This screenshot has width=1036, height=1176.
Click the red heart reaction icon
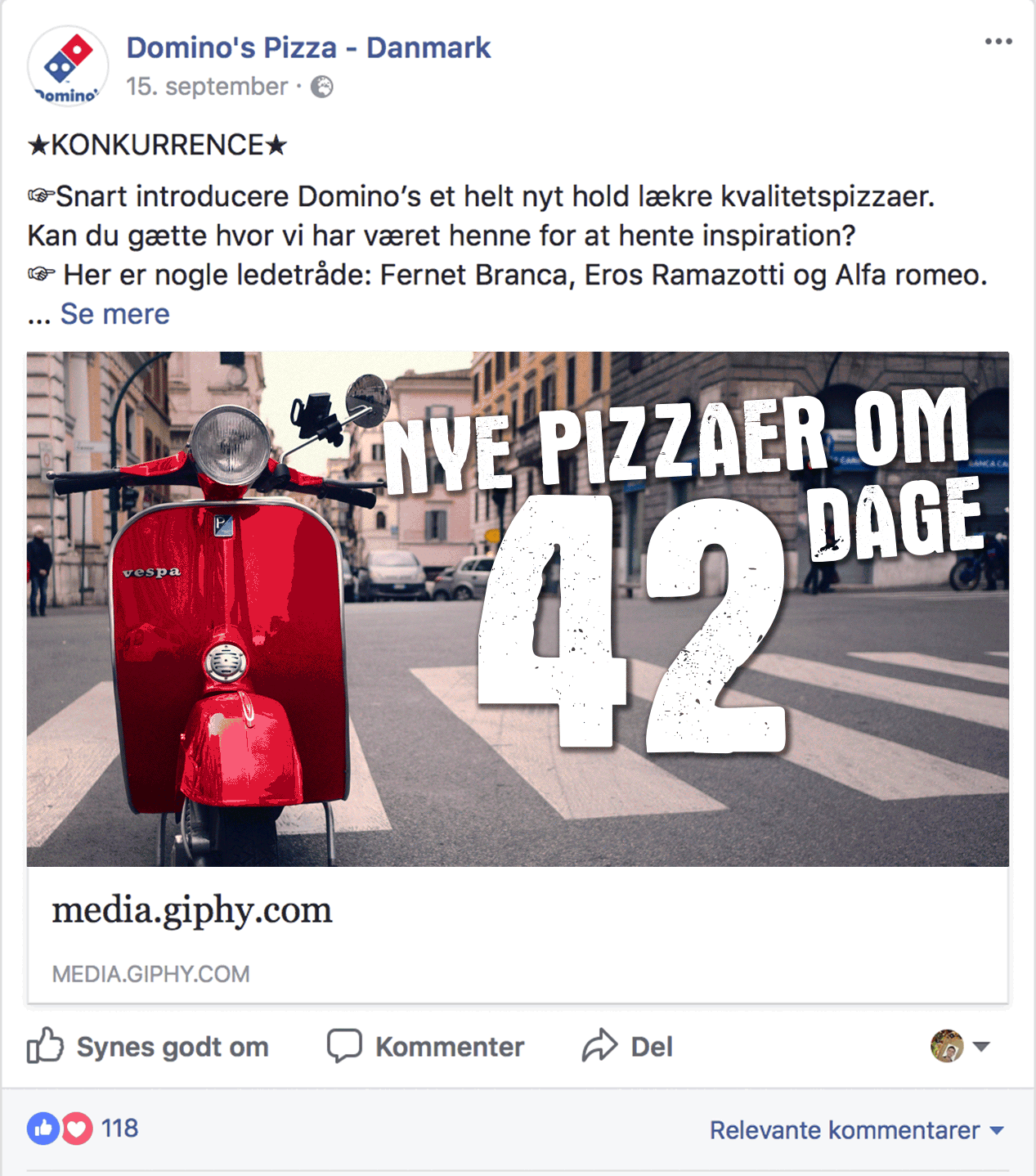tap(77, 1129)
